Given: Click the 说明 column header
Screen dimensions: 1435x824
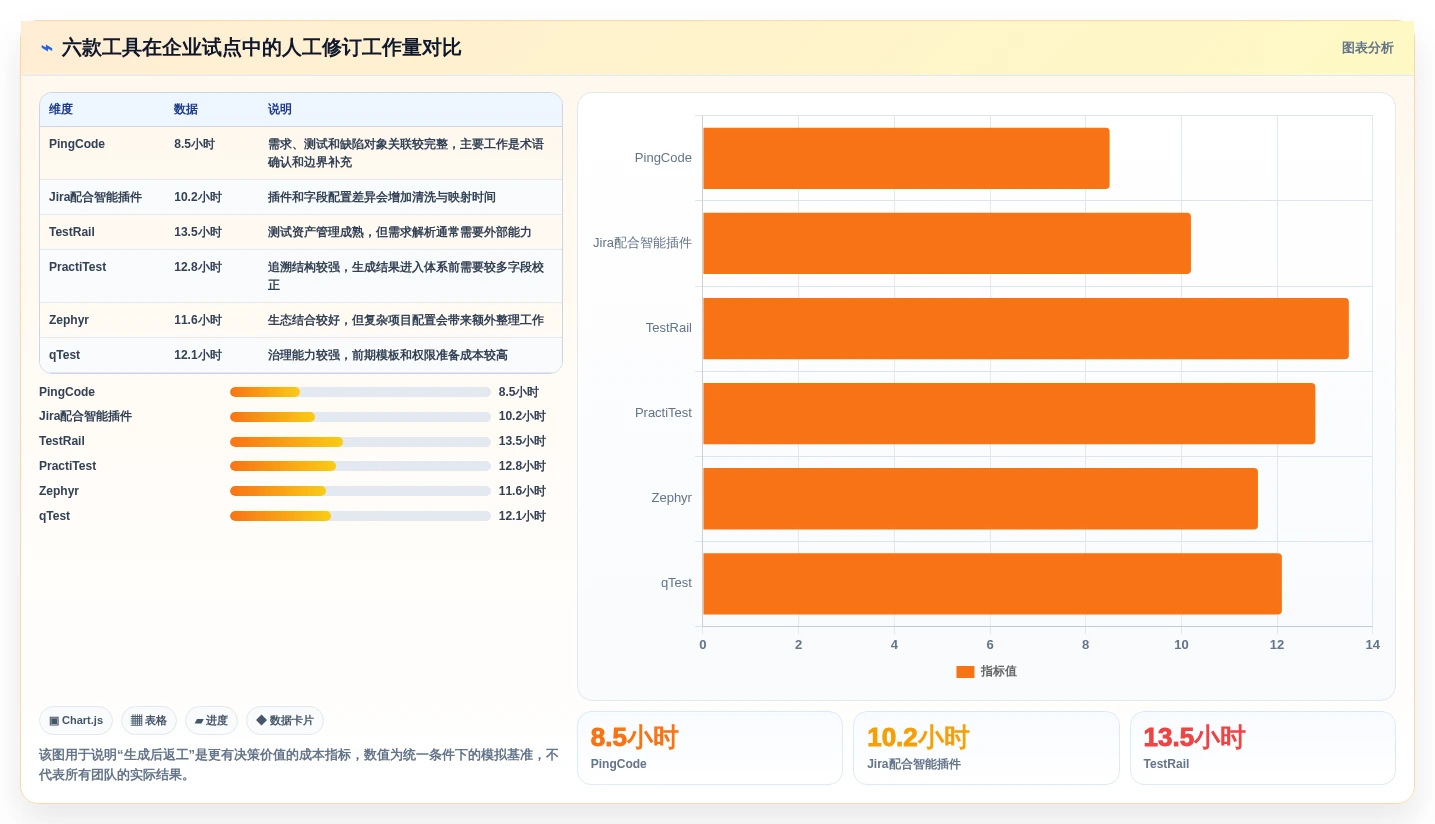Looking at the screenshot, I should coord(280,110).
